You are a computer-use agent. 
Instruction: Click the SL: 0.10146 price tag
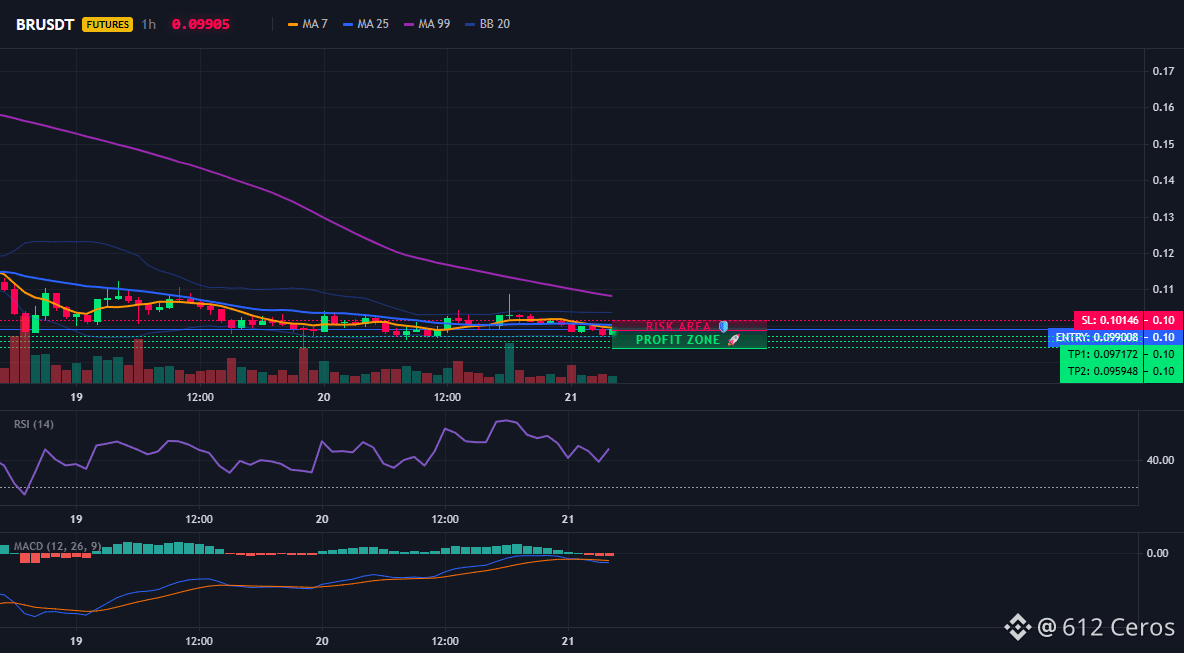pyautogui.click(x=1108, y=320)
